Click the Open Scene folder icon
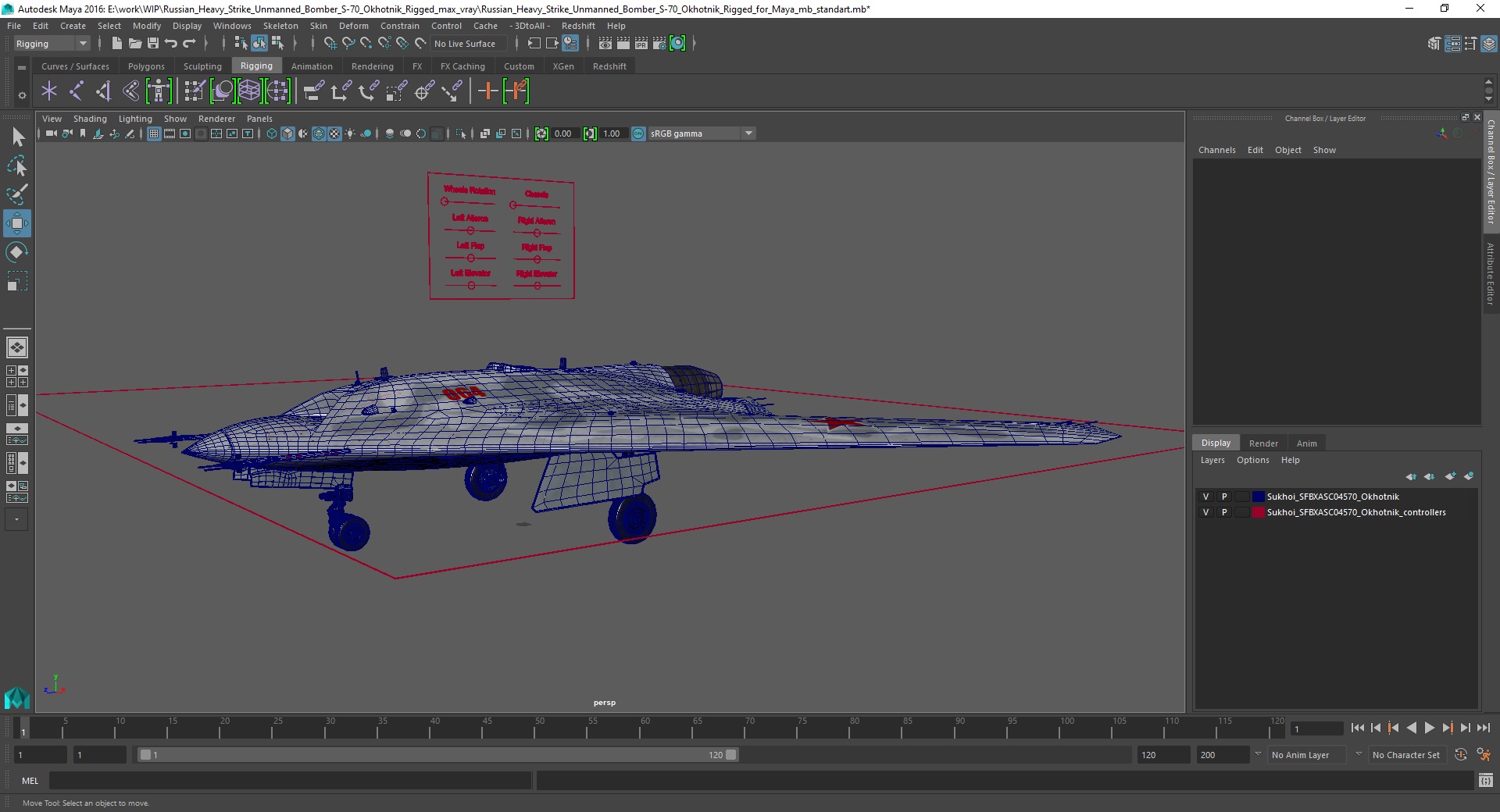This screenshot has height=812, width=1500. [134, 44]
